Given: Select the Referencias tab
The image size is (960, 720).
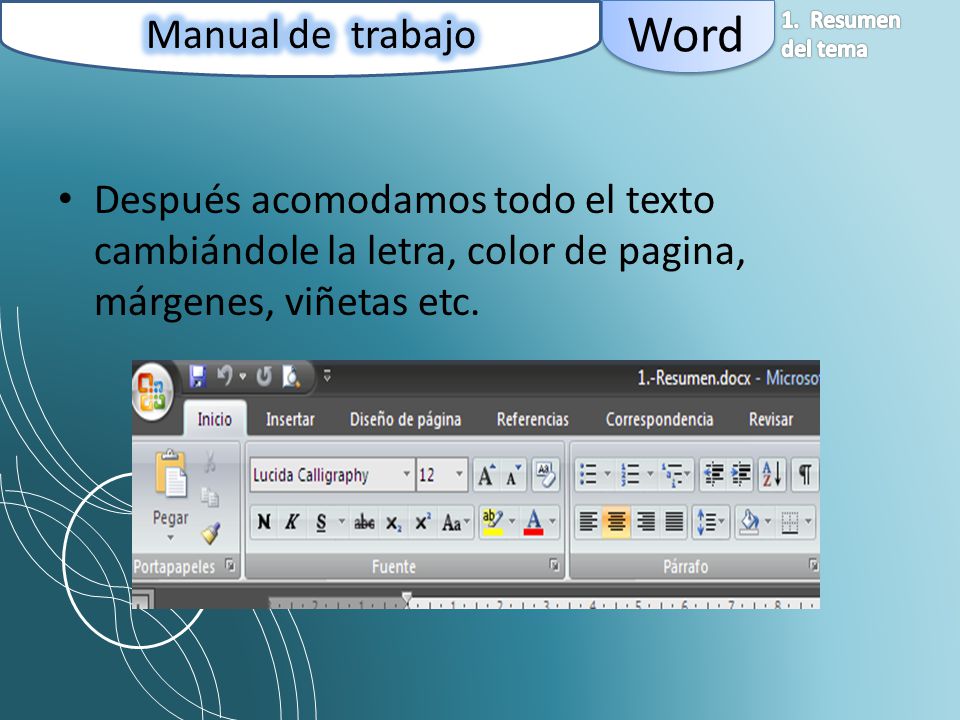Looking at the screenshot, I should click(533, 419).
